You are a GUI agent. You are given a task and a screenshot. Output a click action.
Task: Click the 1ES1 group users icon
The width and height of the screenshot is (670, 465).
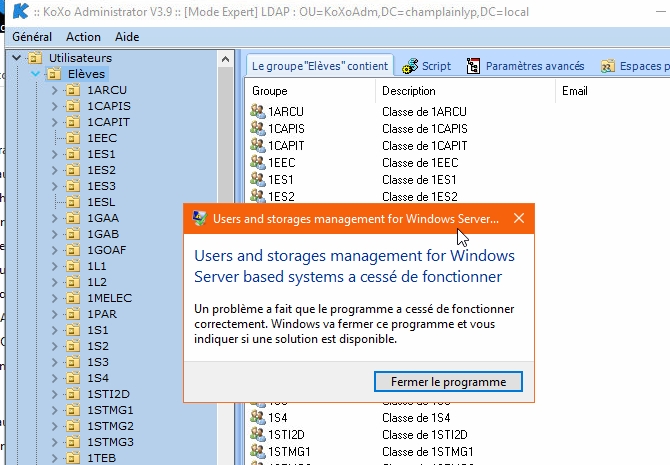pyautogui.click(x=258, y=180)
